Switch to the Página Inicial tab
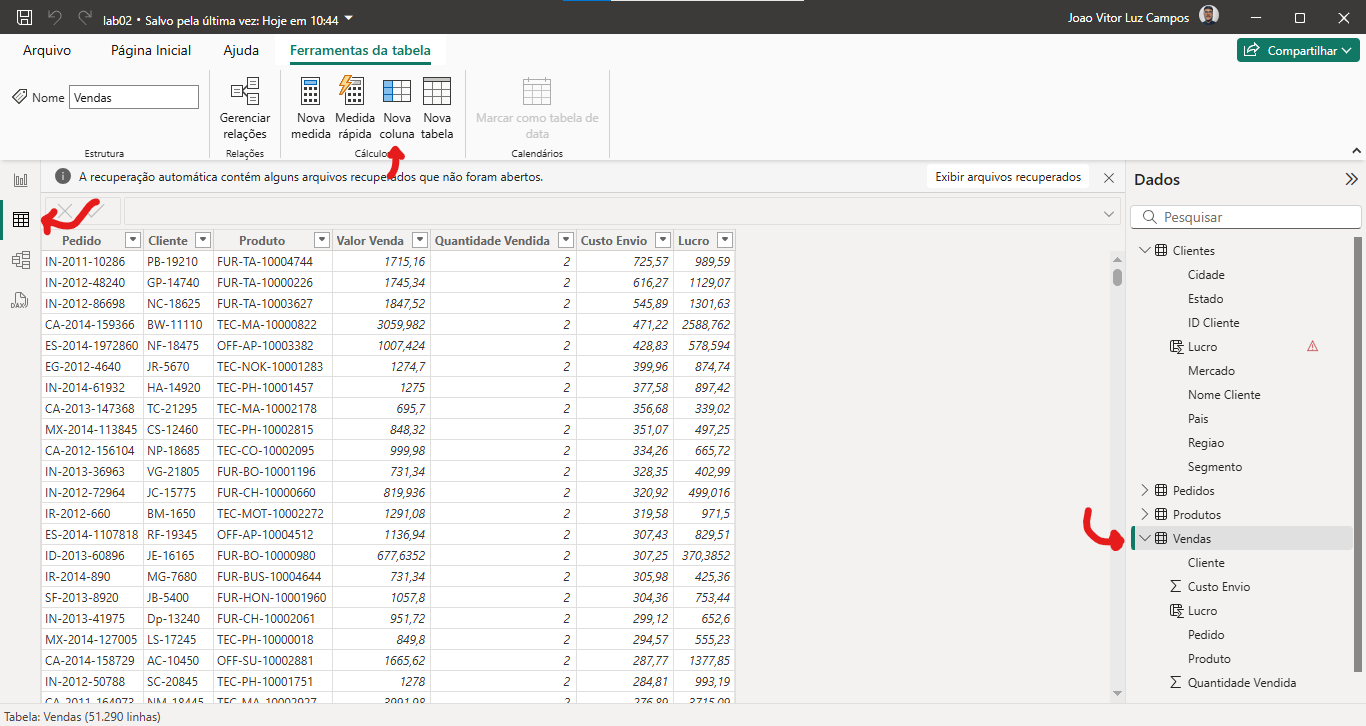1366x726 pixels. point(151,50)
